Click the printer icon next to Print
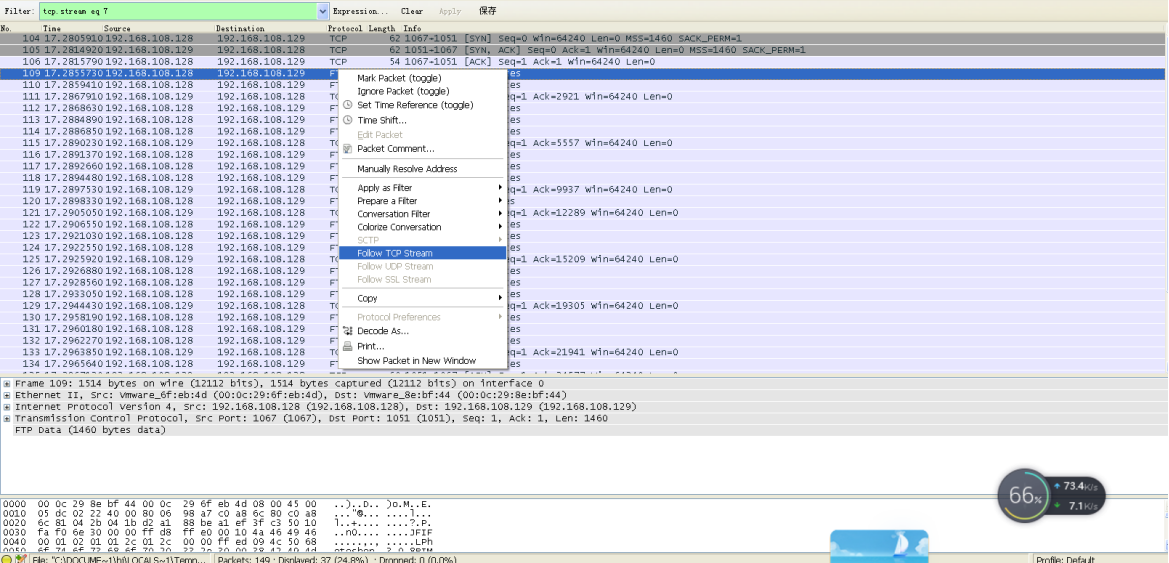The image size is (1169, 563). 347,346
